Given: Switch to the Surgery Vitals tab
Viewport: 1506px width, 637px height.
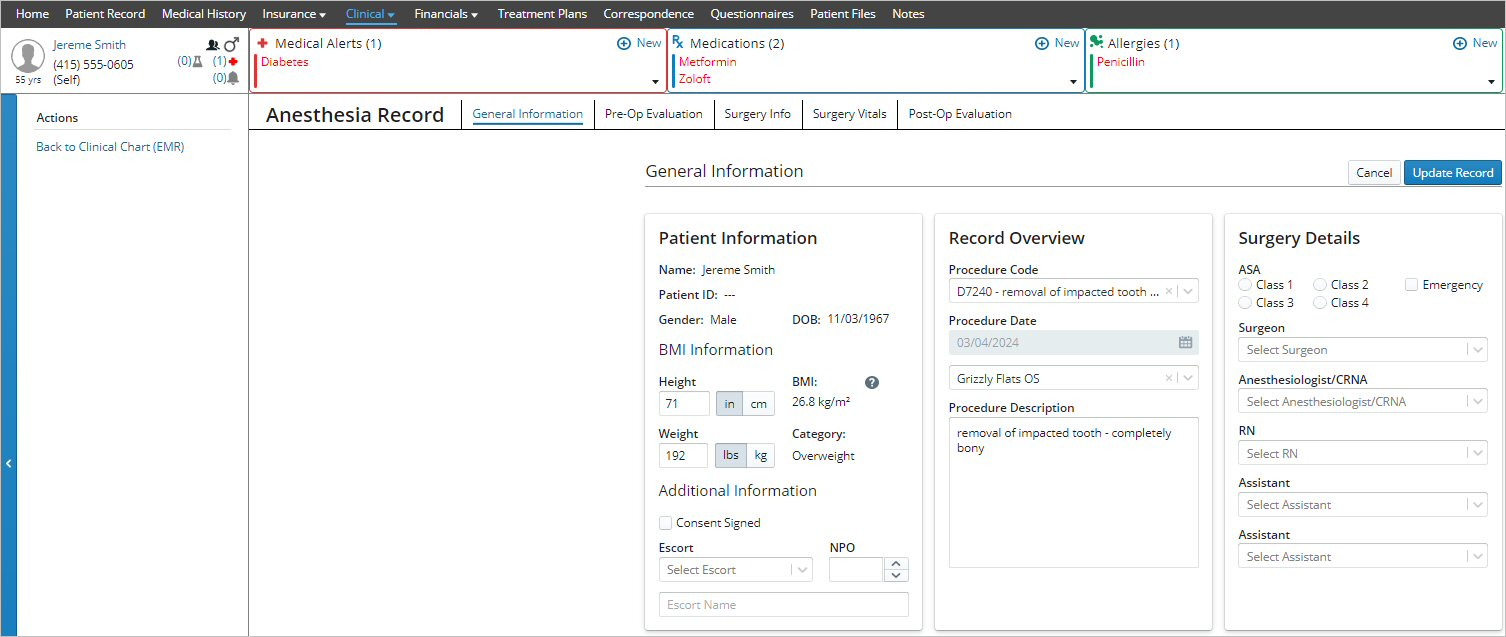Looking at the screenshot, I should click(849, 114).
